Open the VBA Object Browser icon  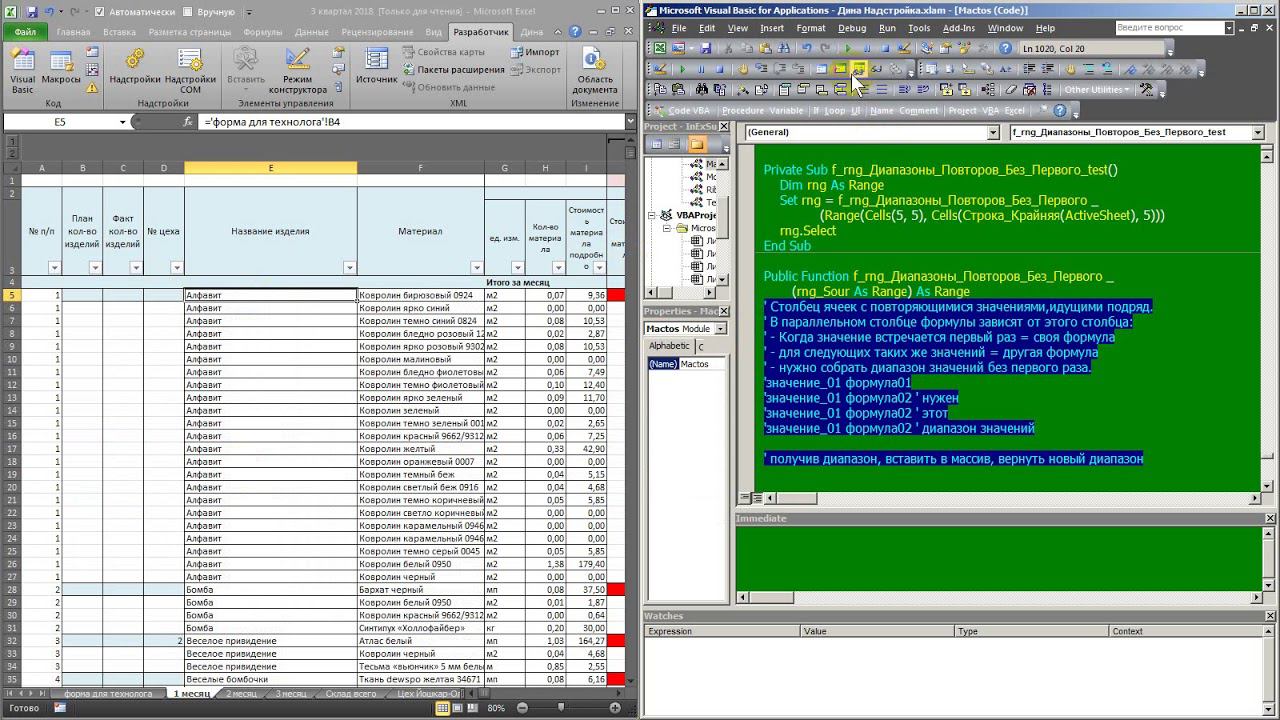click(x=966, y=48)
